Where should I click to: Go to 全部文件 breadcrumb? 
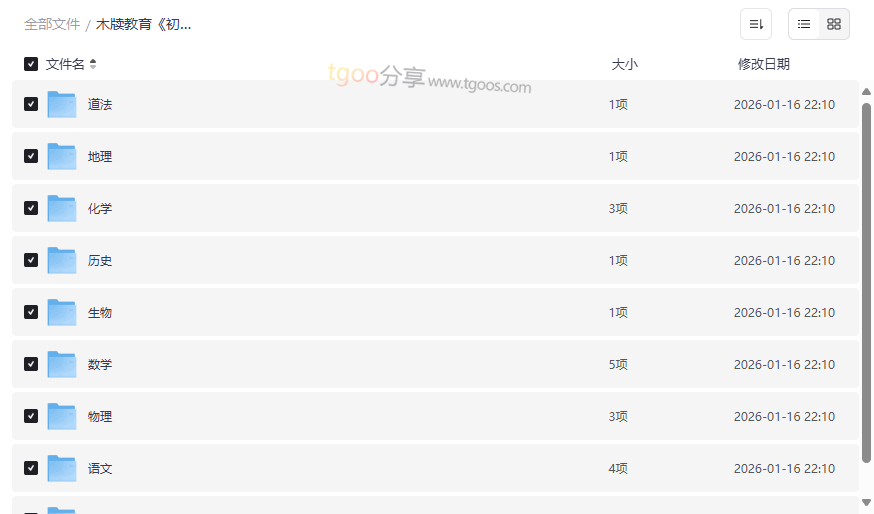pos(52,24)
